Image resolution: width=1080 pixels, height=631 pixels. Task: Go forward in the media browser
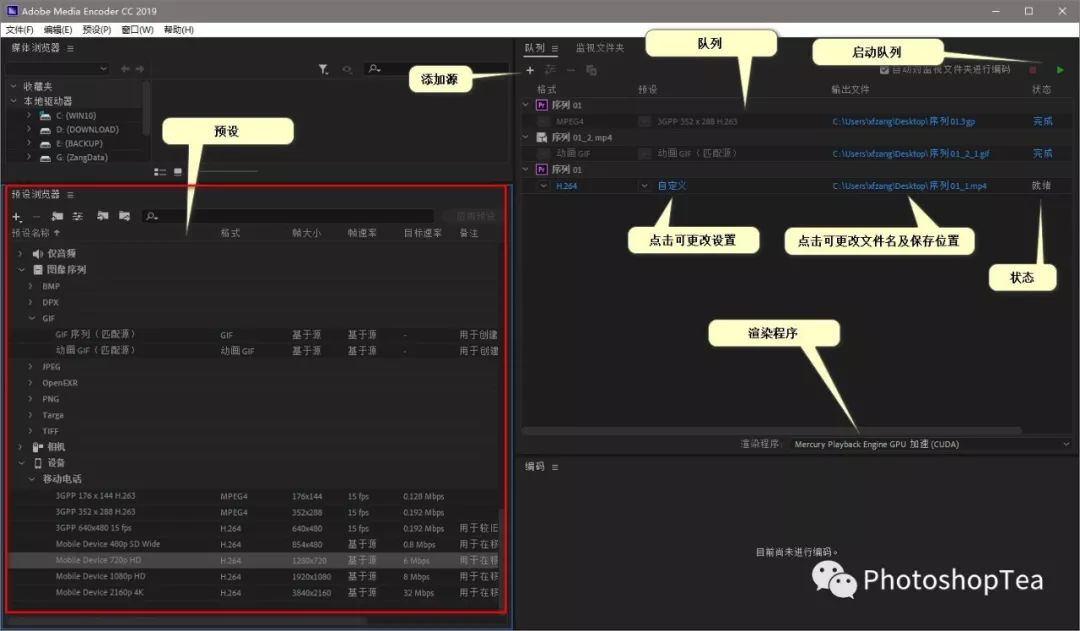[x=140, y=69]
